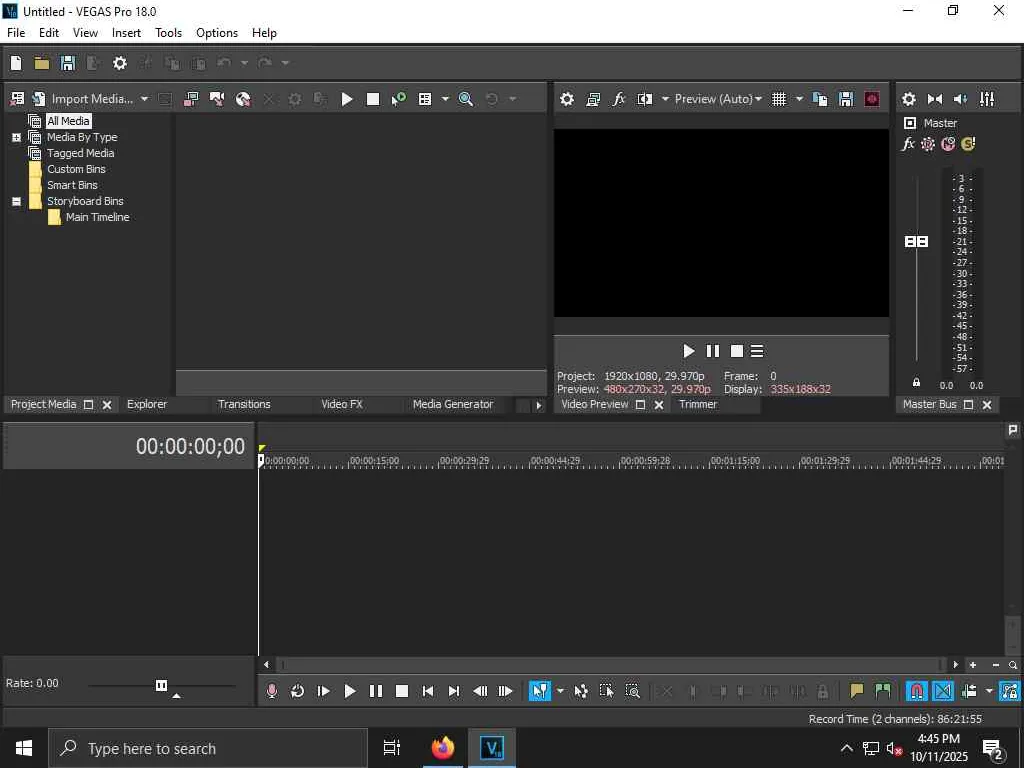The height and width of the screenshot is (768, 1024).
Task: Select Envelope Edit Tool
Action: [581, 691]
